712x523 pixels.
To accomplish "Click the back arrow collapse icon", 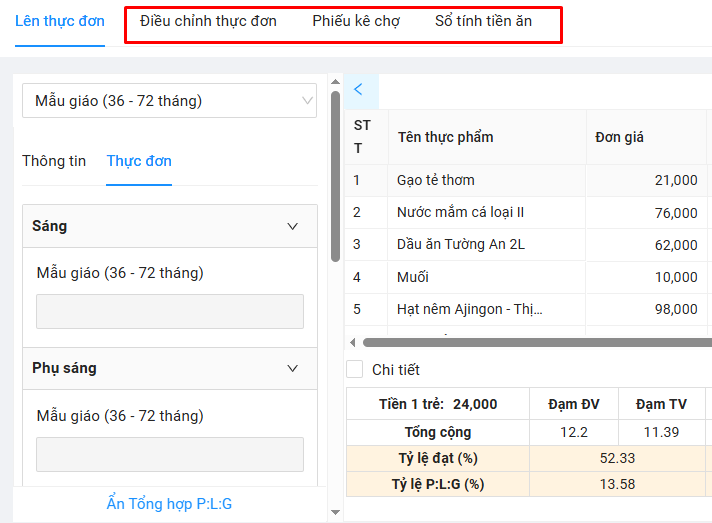I will 359,90.
